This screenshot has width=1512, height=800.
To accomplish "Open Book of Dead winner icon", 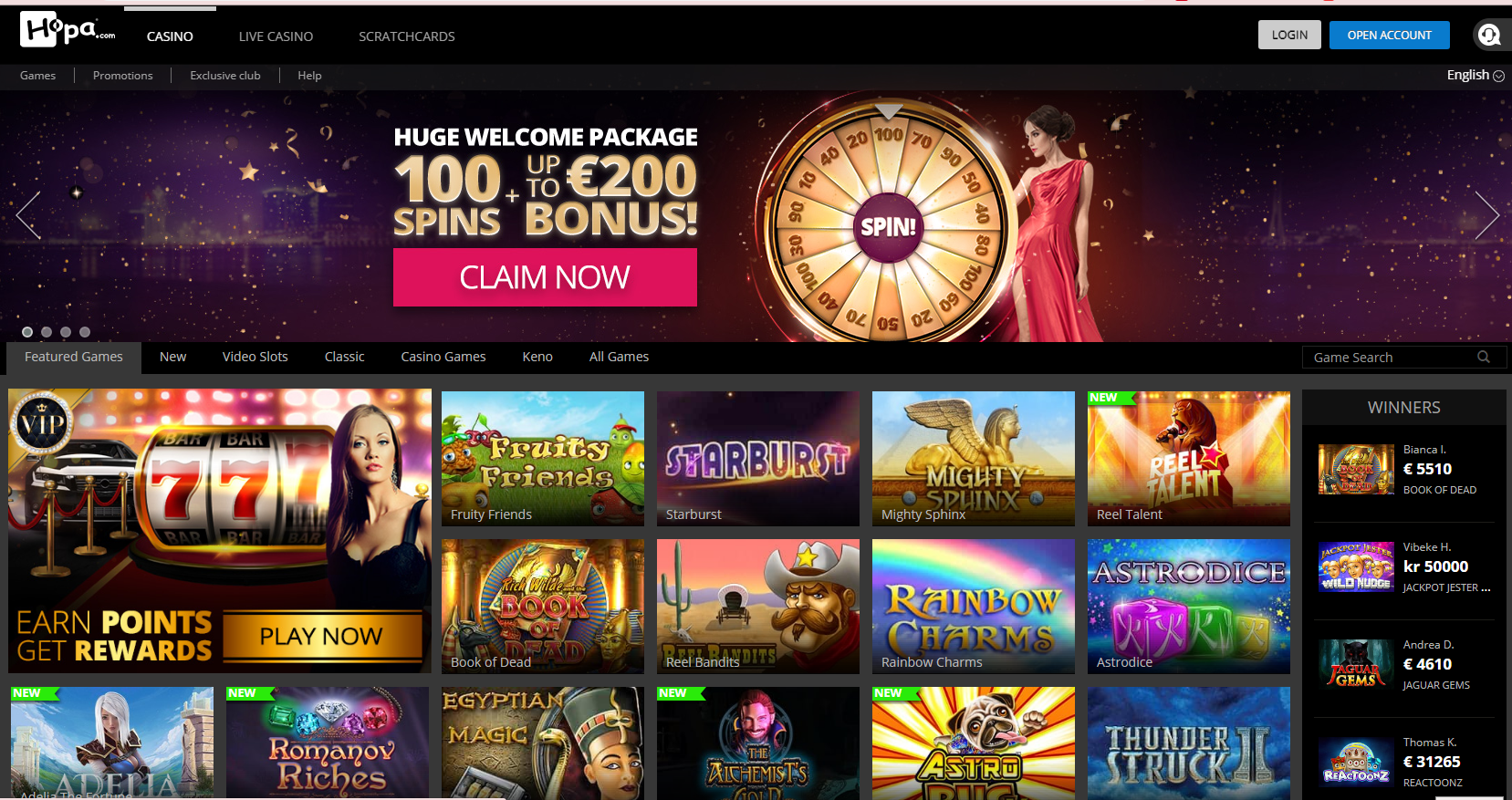I will coord(1356,469).
